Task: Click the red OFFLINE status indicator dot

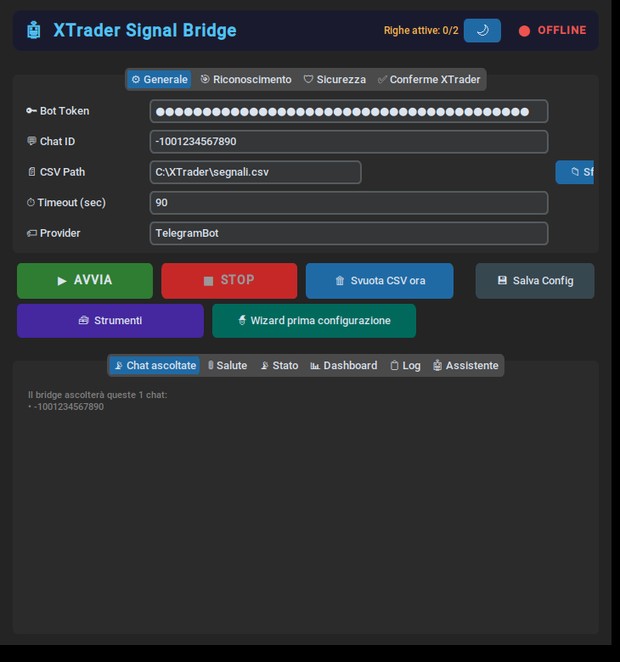Action: [524, 31]
